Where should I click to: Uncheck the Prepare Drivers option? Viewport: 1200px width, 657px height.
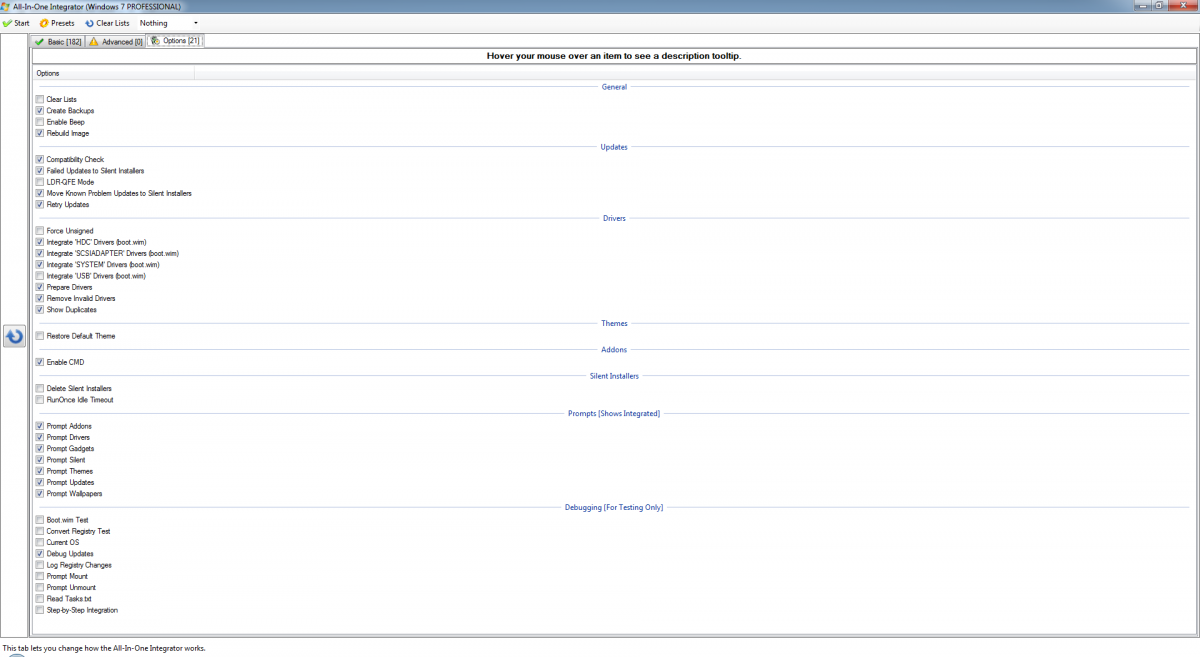pos(40,287)
